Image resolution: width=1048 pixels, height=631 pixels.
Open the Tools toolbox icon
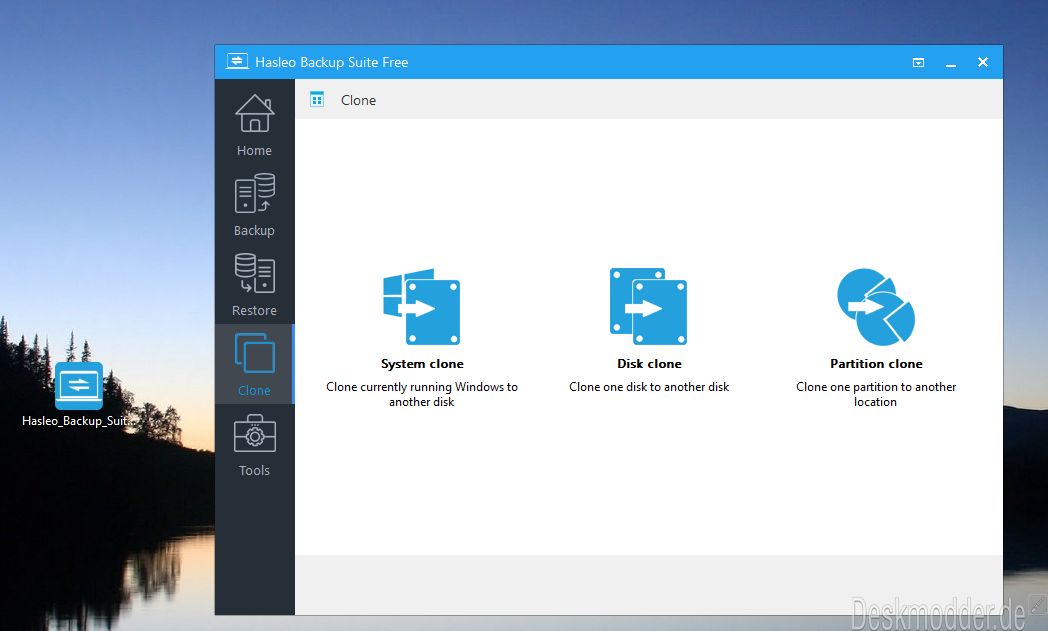254,433
